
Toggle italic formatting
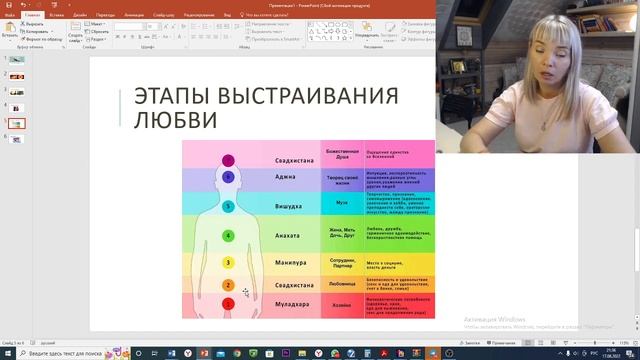(x=125, y=37)
